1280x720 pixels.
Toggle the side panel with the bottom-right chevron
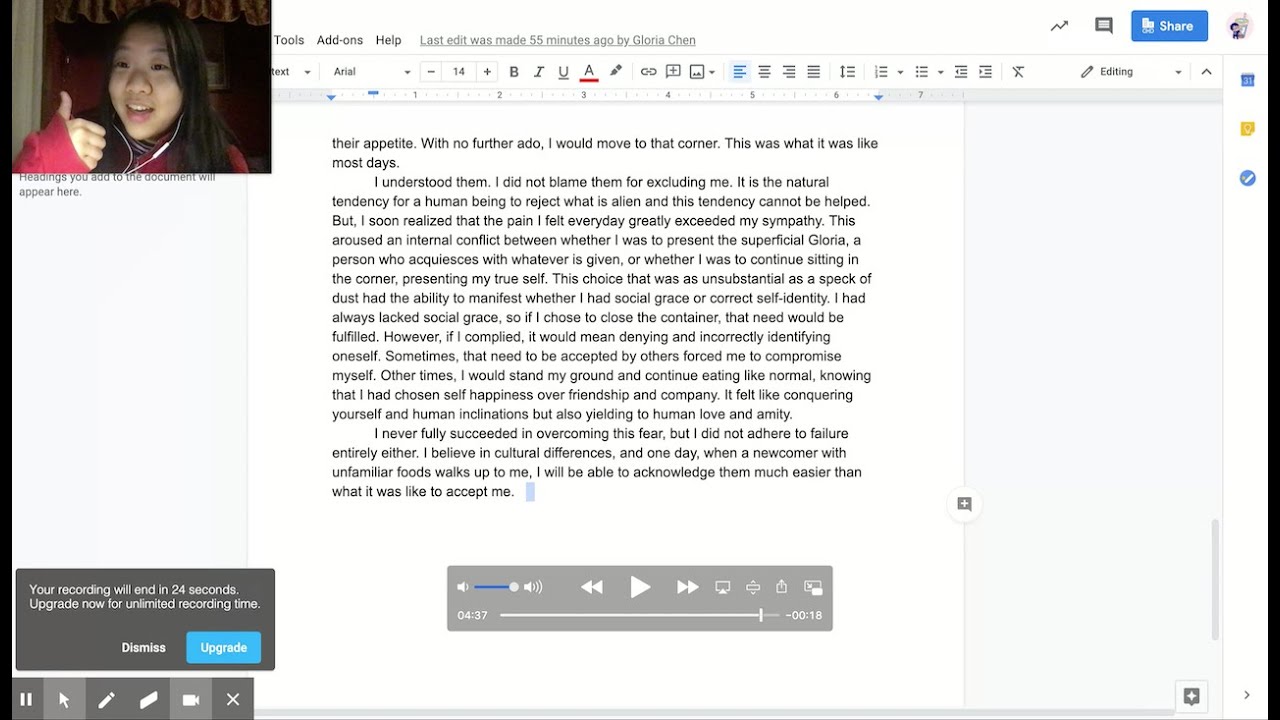click(1247, 695)
